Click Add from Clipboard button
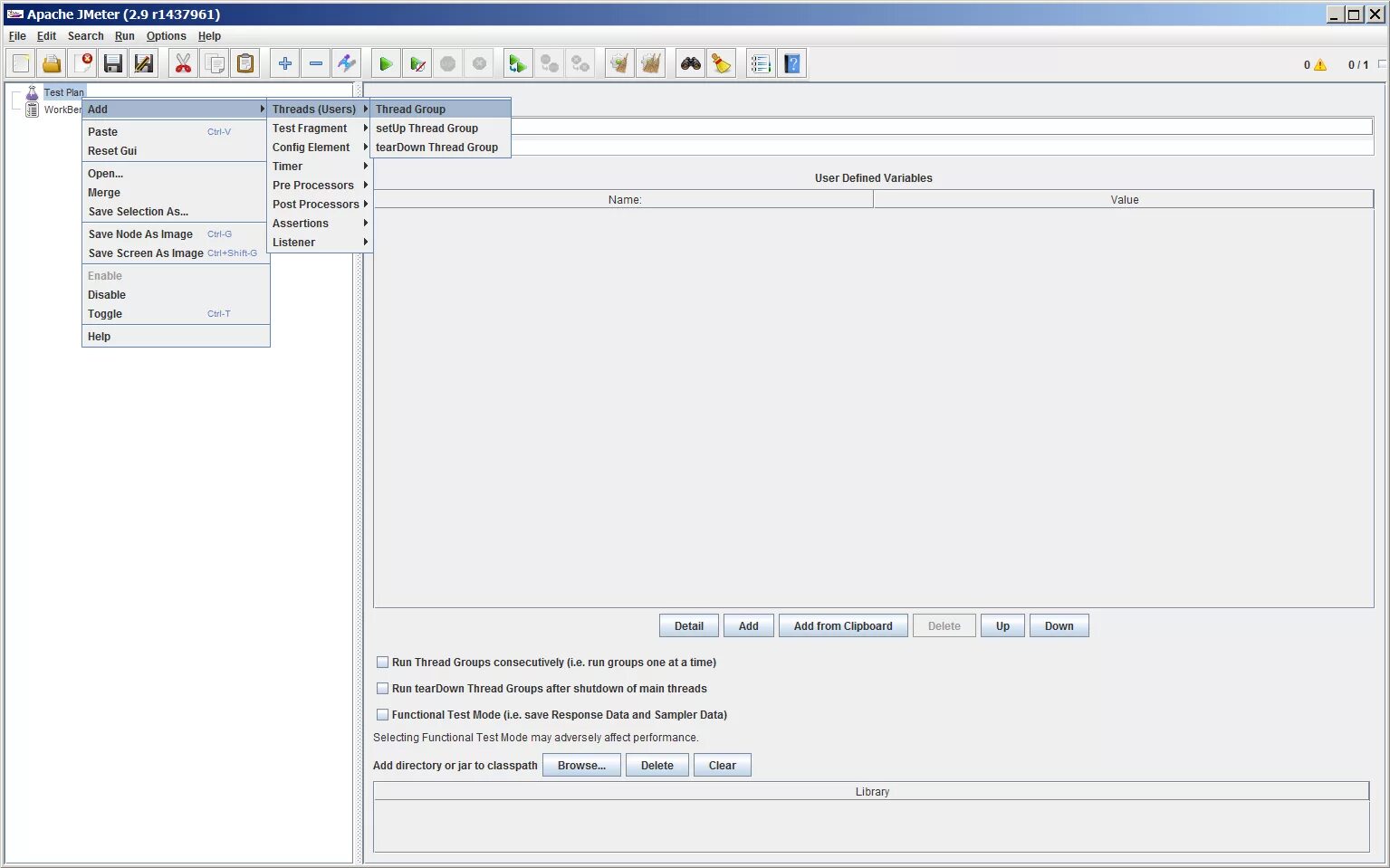This screenshot has width=1390, height=868. [843, 626]
